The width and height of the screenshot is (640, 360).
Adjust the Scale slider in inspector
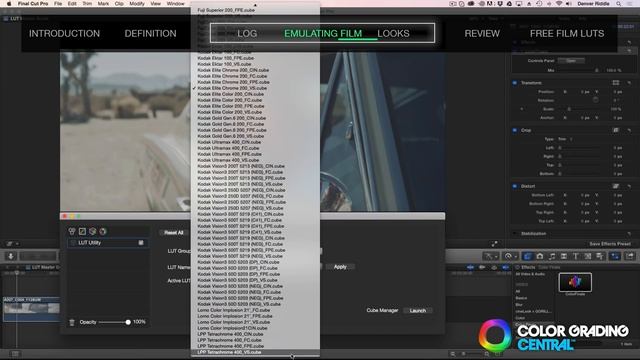pyautogui.click(x=569, y=109)
